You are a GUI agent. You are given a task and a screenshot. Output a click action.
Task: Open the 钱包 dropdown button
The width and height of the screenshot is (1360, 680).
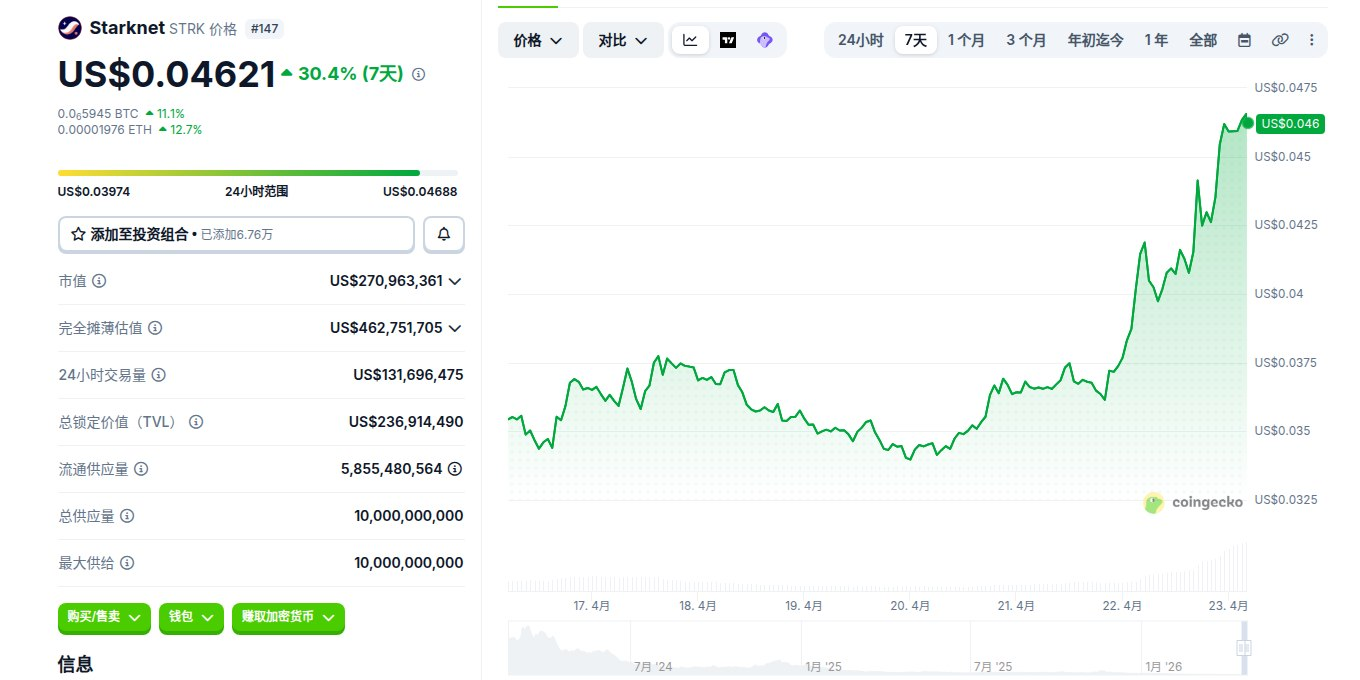[x=191, y=617]
